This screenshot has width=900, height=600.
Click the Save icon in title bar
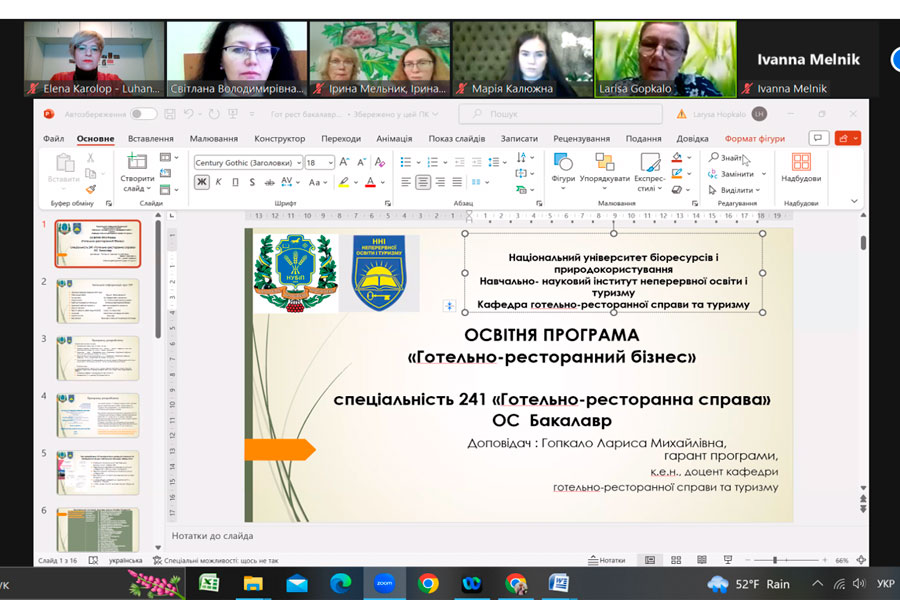click(x=170, y=114)
